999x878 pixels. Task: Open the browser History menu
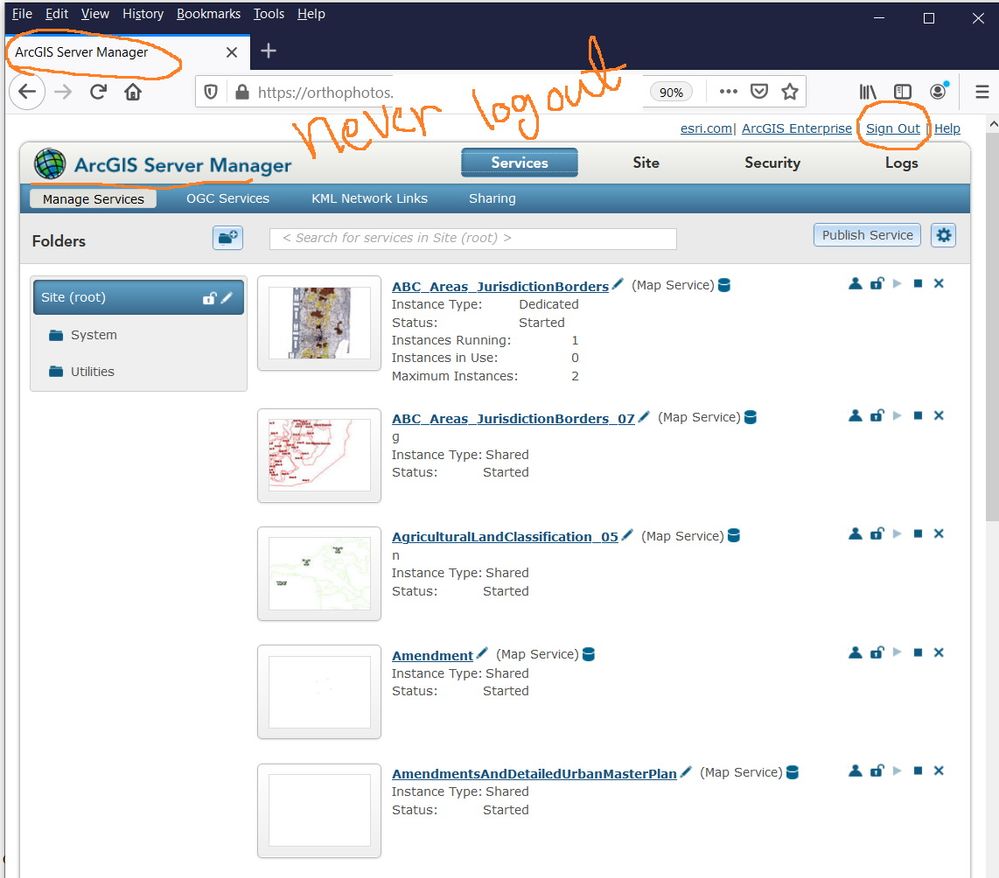coord(143,13)
